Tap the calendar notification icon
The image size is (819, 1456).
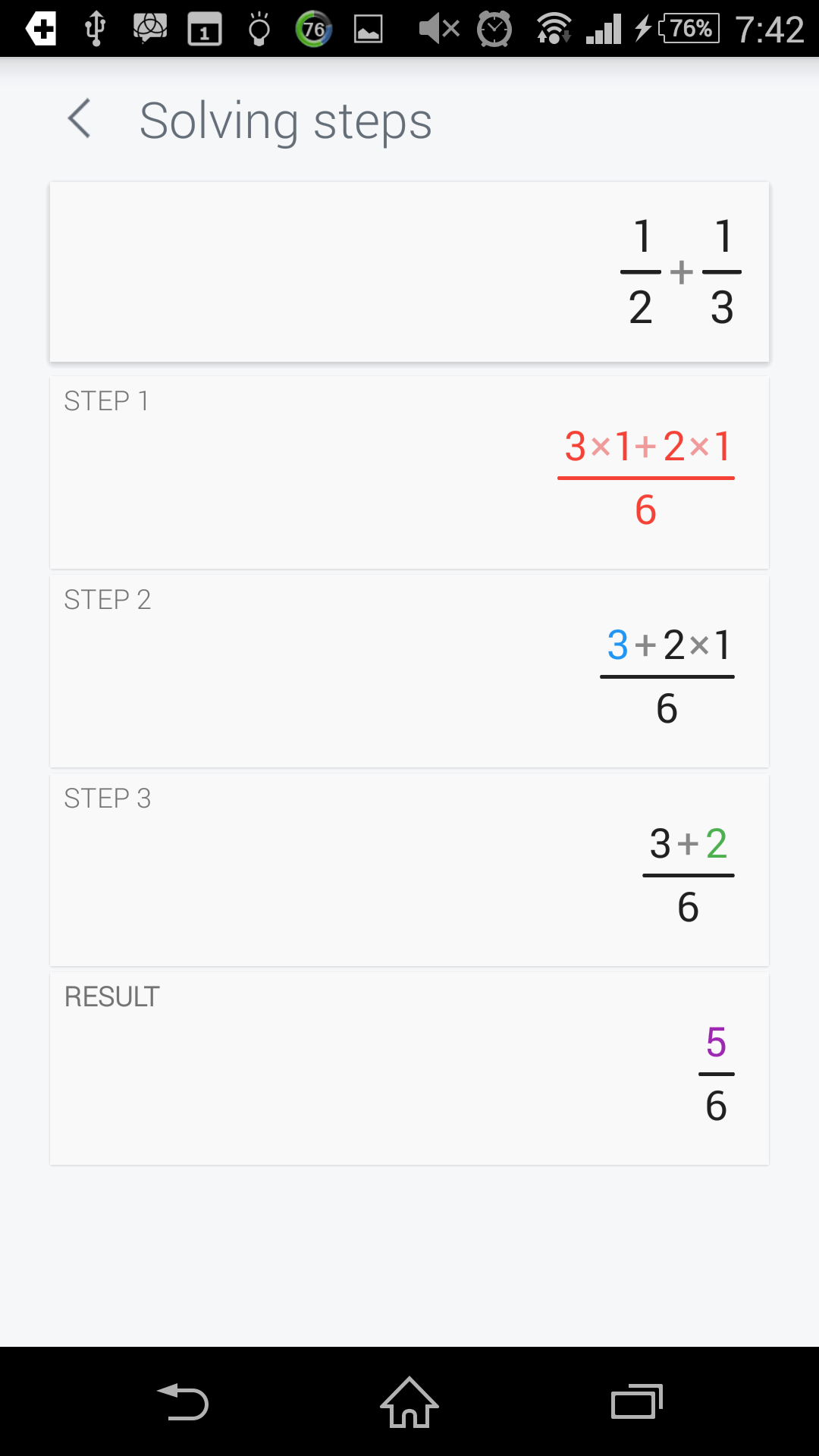[205, 30]
